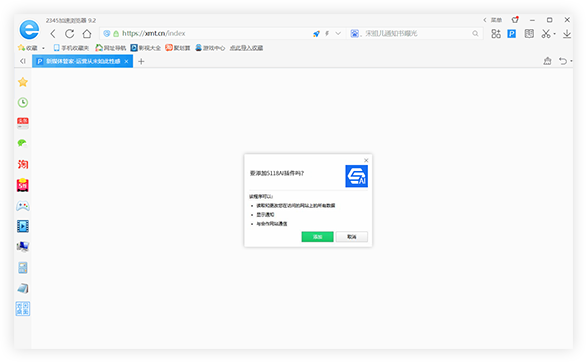Open sidebar red shopping-bag store icon
The height and width of the screenshot is (362, 586).
23,185
